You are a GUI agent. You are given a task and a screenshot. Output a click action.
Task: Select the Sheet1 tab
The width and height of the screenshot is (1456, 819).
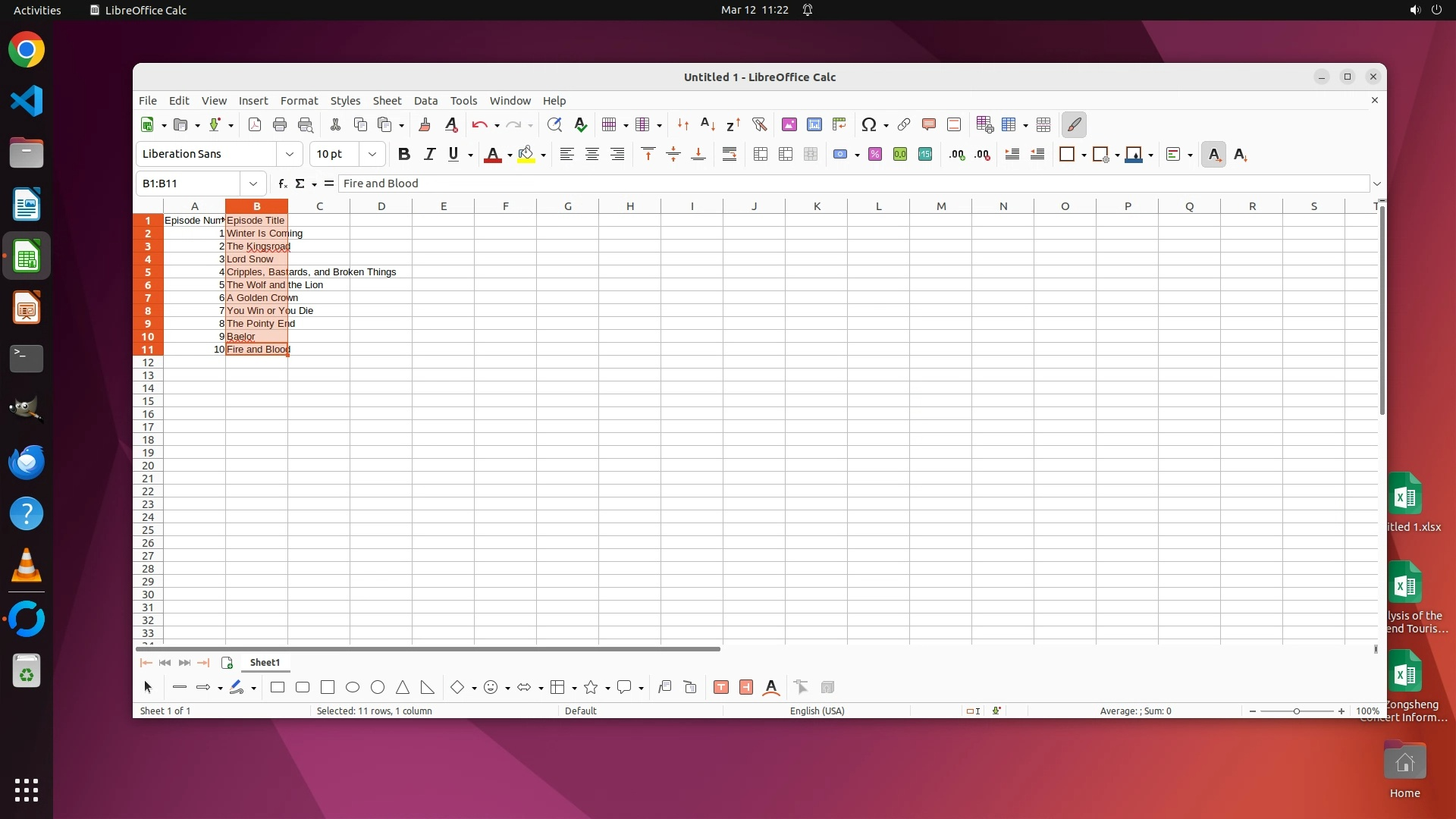(265, 663)
